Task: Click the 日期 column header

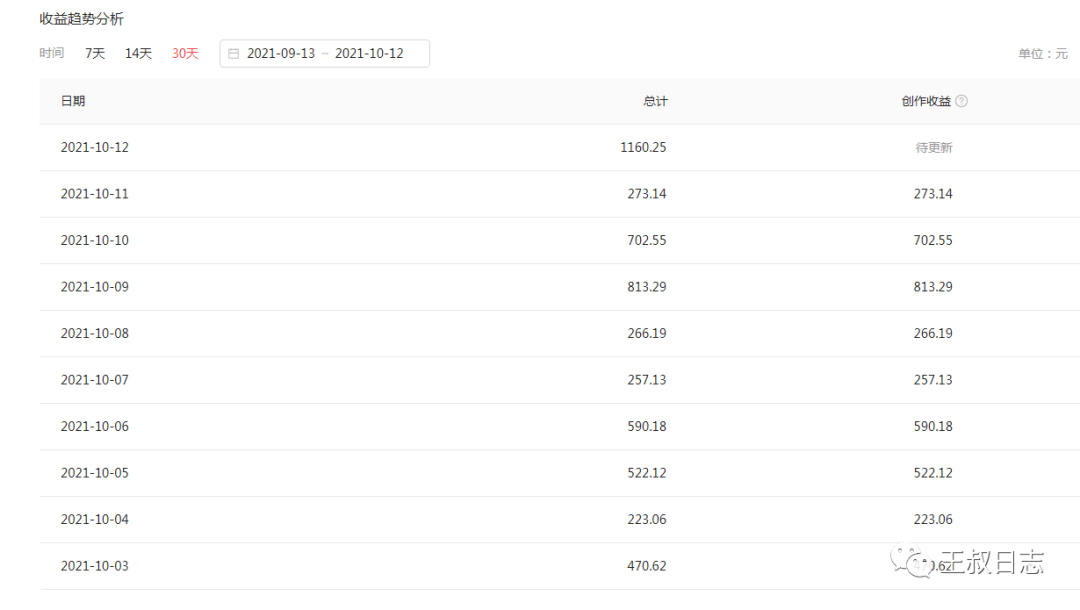Action: 73,101
